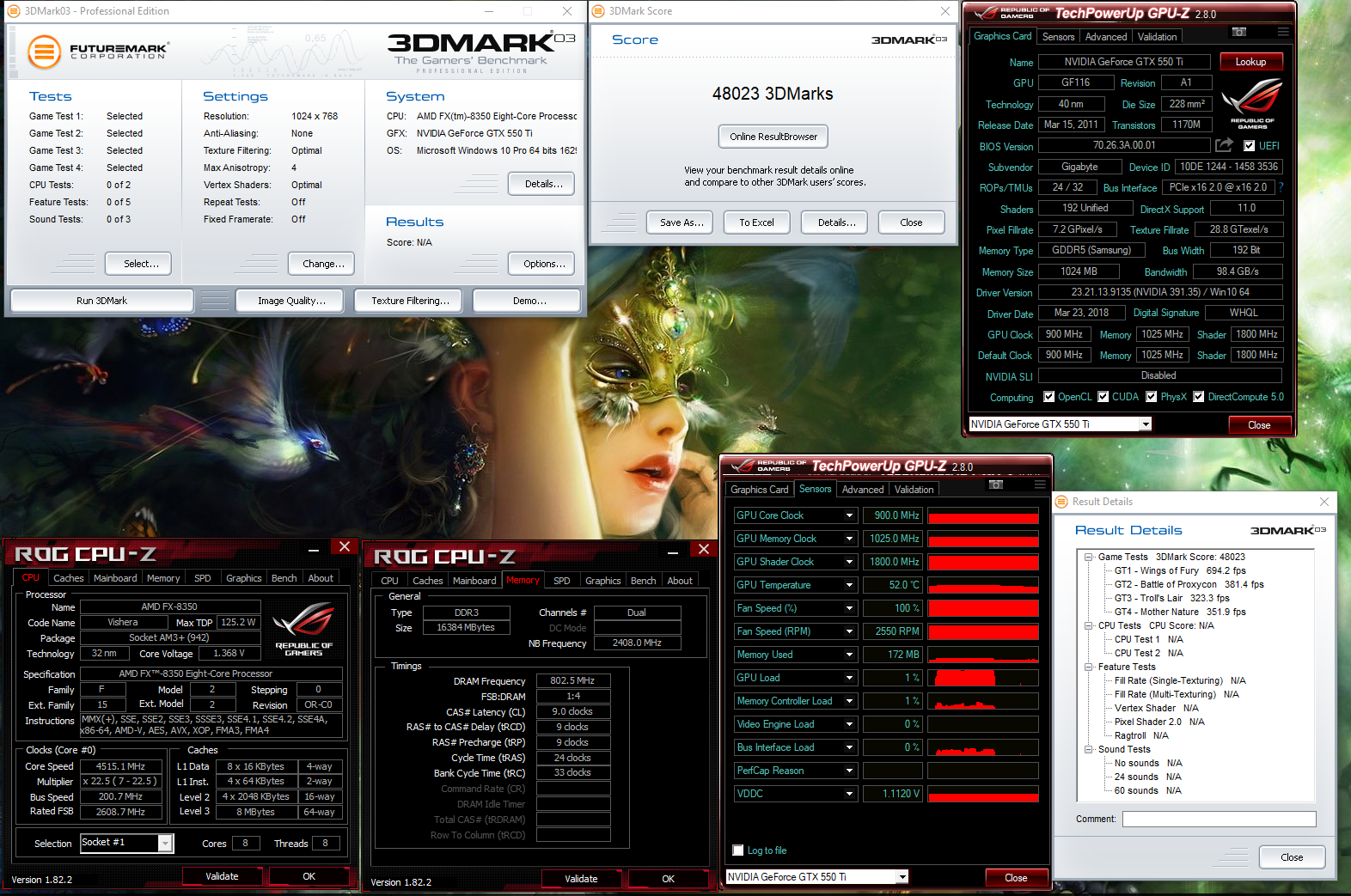Viewport: 1351px width, 896px height.
Task: Click the Lookup button in GPU-Z
Action: point(1250,62)
